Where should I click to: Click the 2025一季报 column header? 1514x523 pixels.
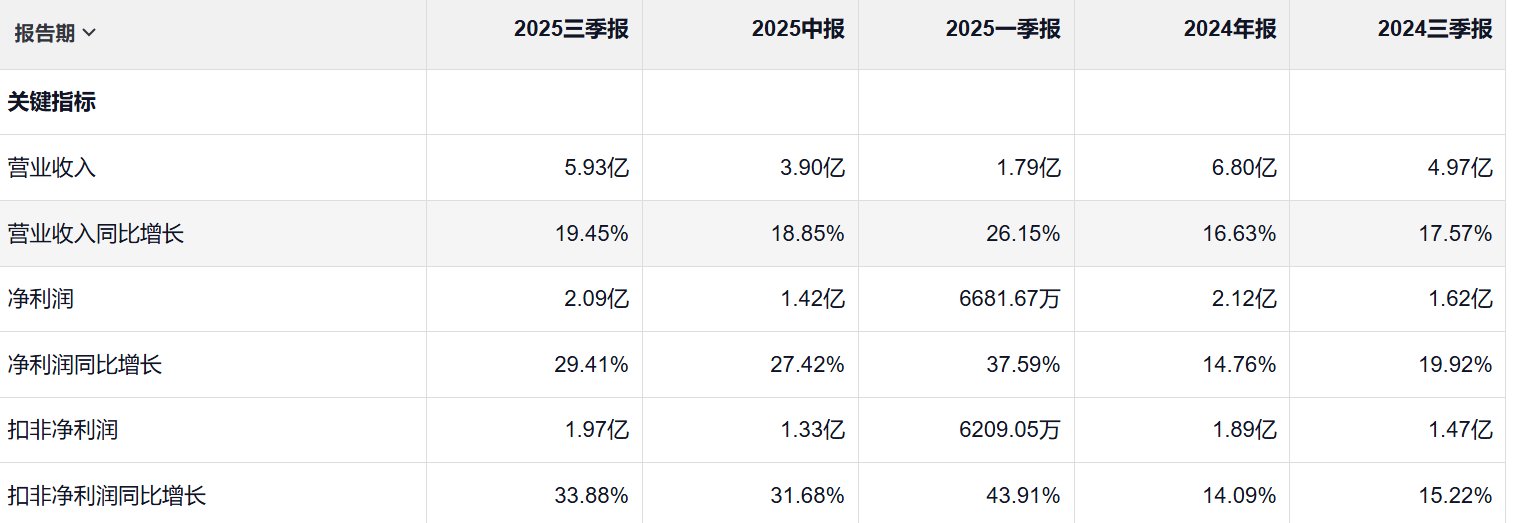click(x=1003, y=30)
